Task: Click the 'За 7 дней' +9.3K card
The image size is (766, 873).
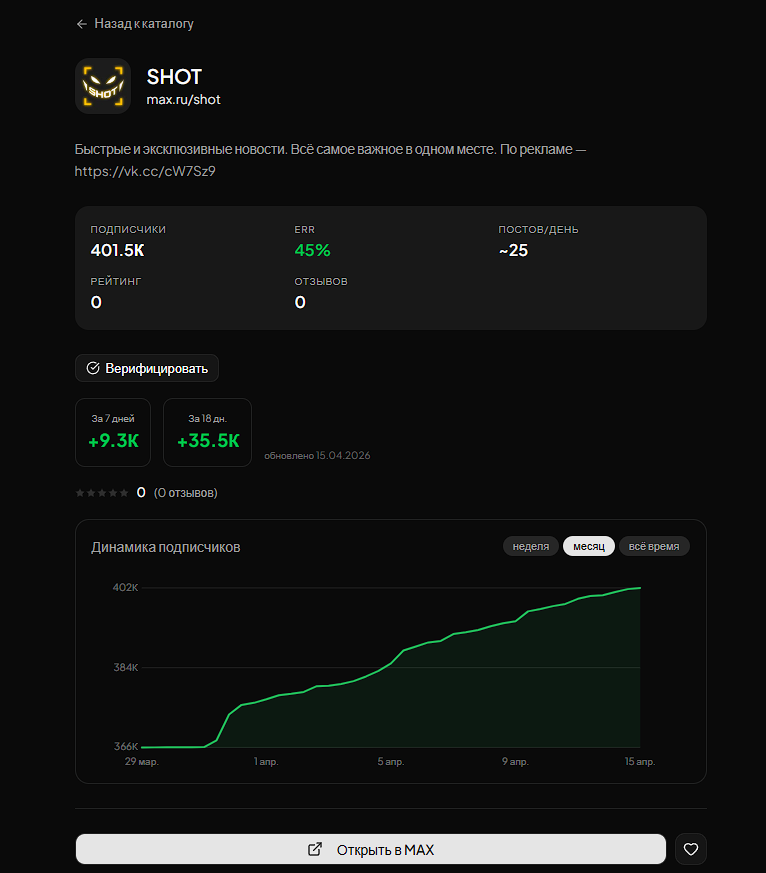Action: [x=113, y=433]
